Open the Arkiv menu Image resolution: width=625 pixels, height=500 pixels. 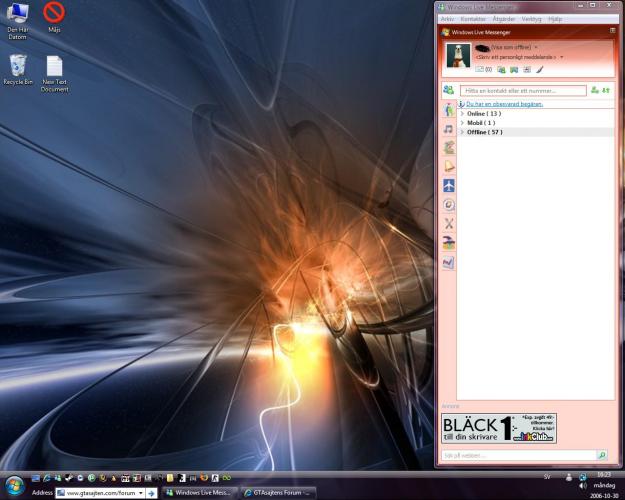tap(447, 19)
